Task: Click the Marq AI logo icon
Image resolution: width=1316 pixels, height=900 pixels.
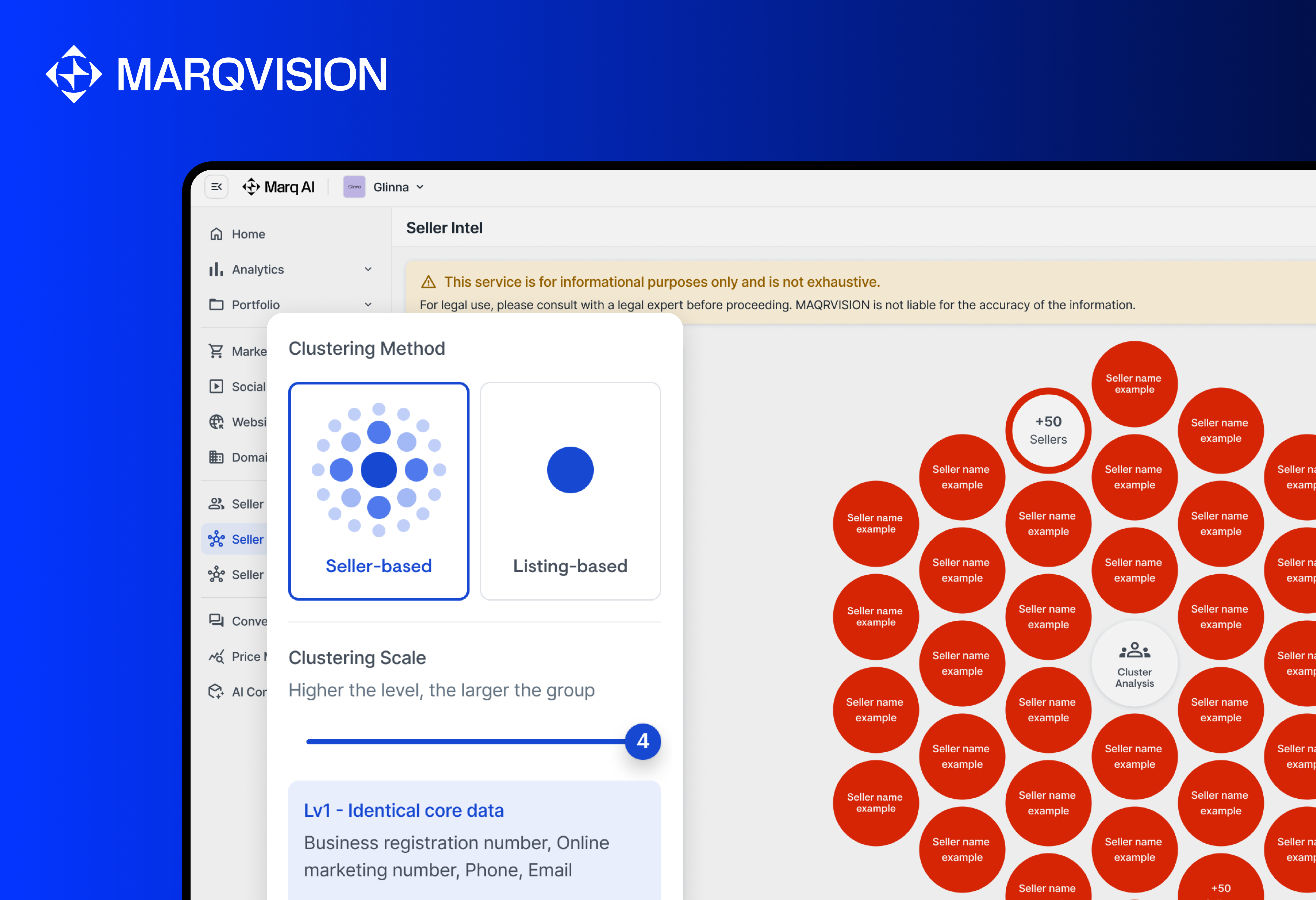Action: coord(251,187)
